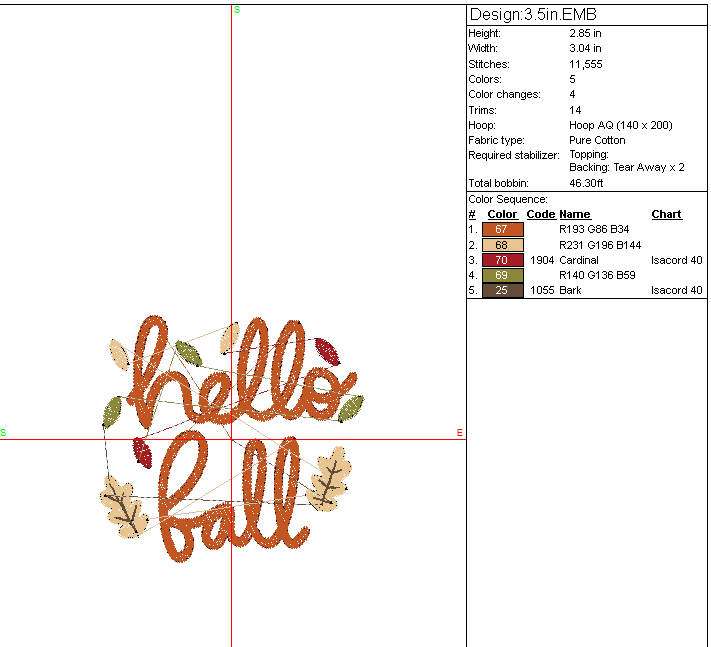Click the Cardinal thread name in color sequence
711x647 pixels.
tap(579, 260)
